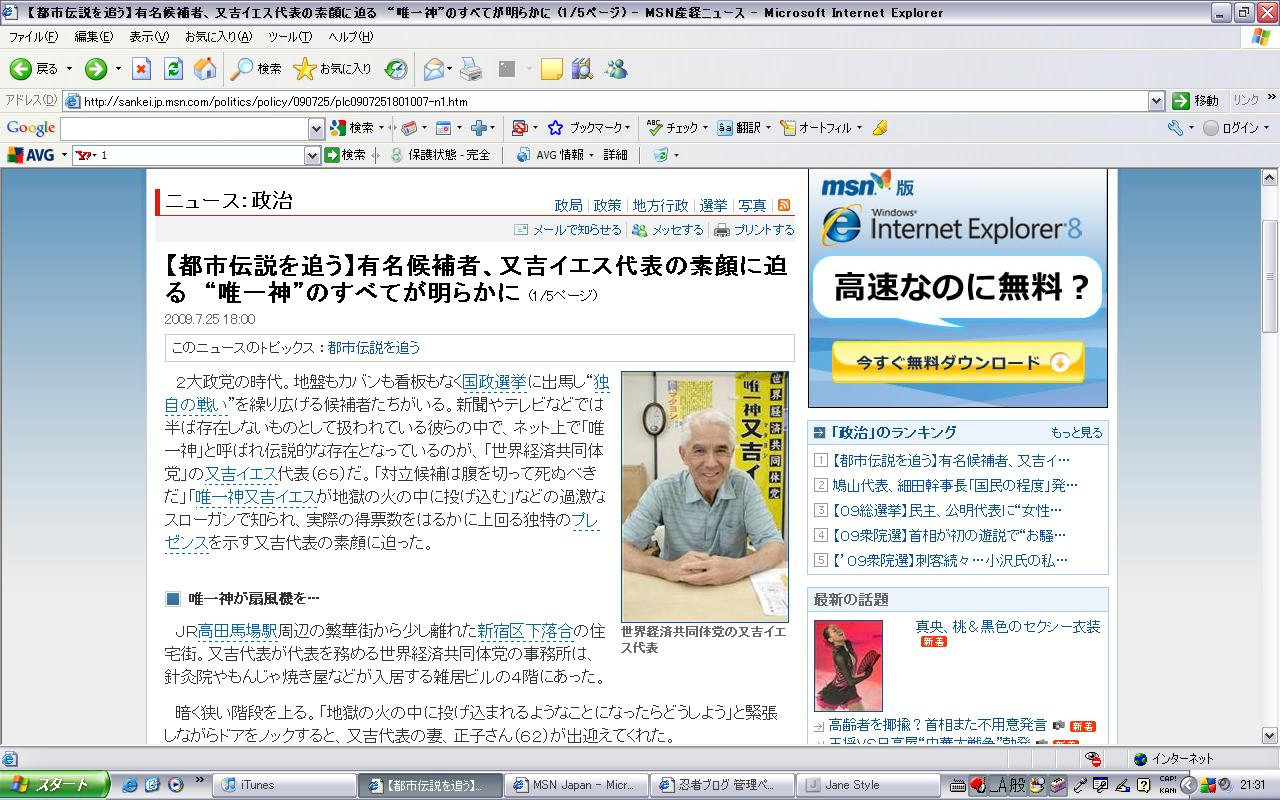The height and width of the screenshot is (800, 1280).
Task: Open browsing history clock icon
Action: (396, 69)
